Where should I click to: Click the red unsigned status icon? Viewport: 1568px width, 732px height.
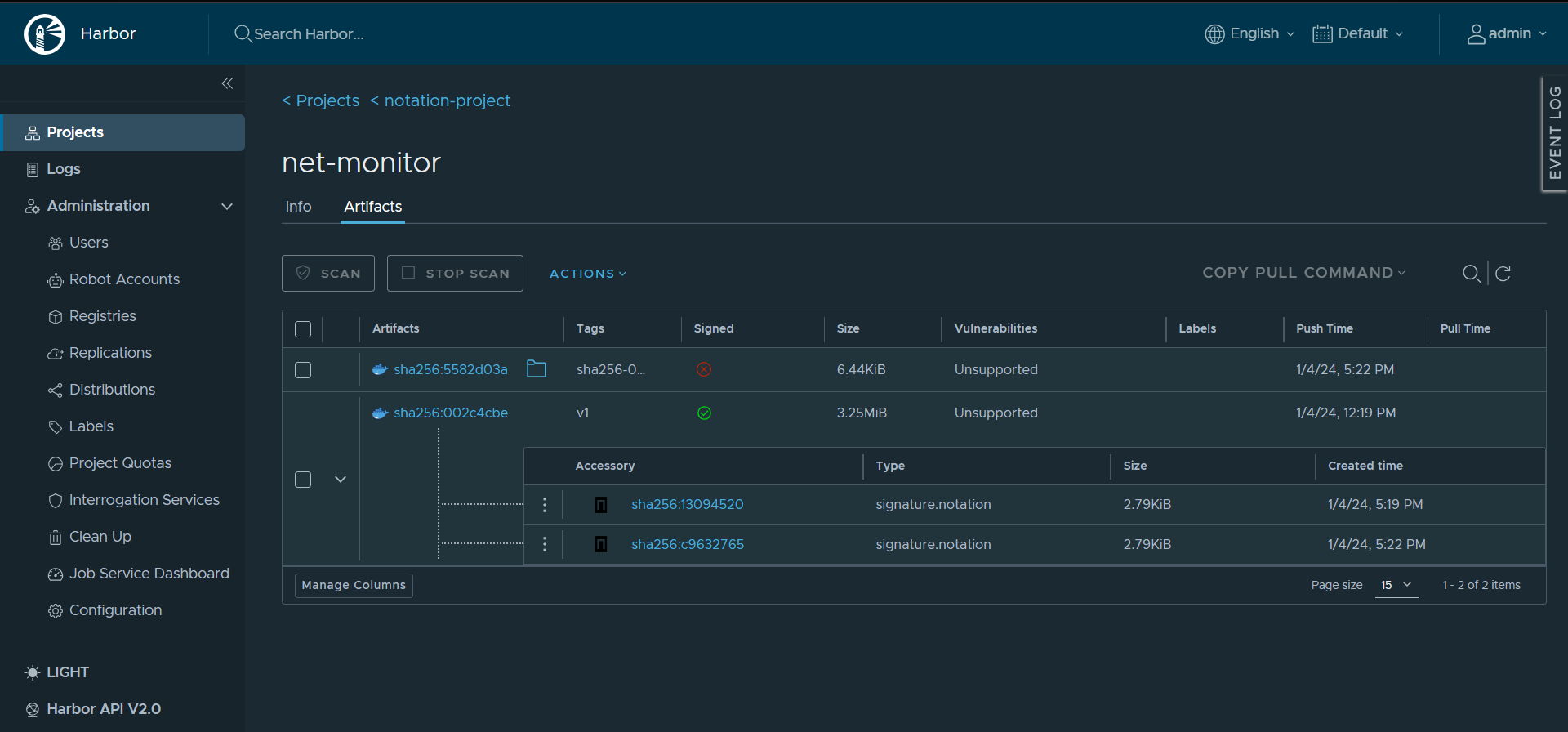tap(704, 370)
